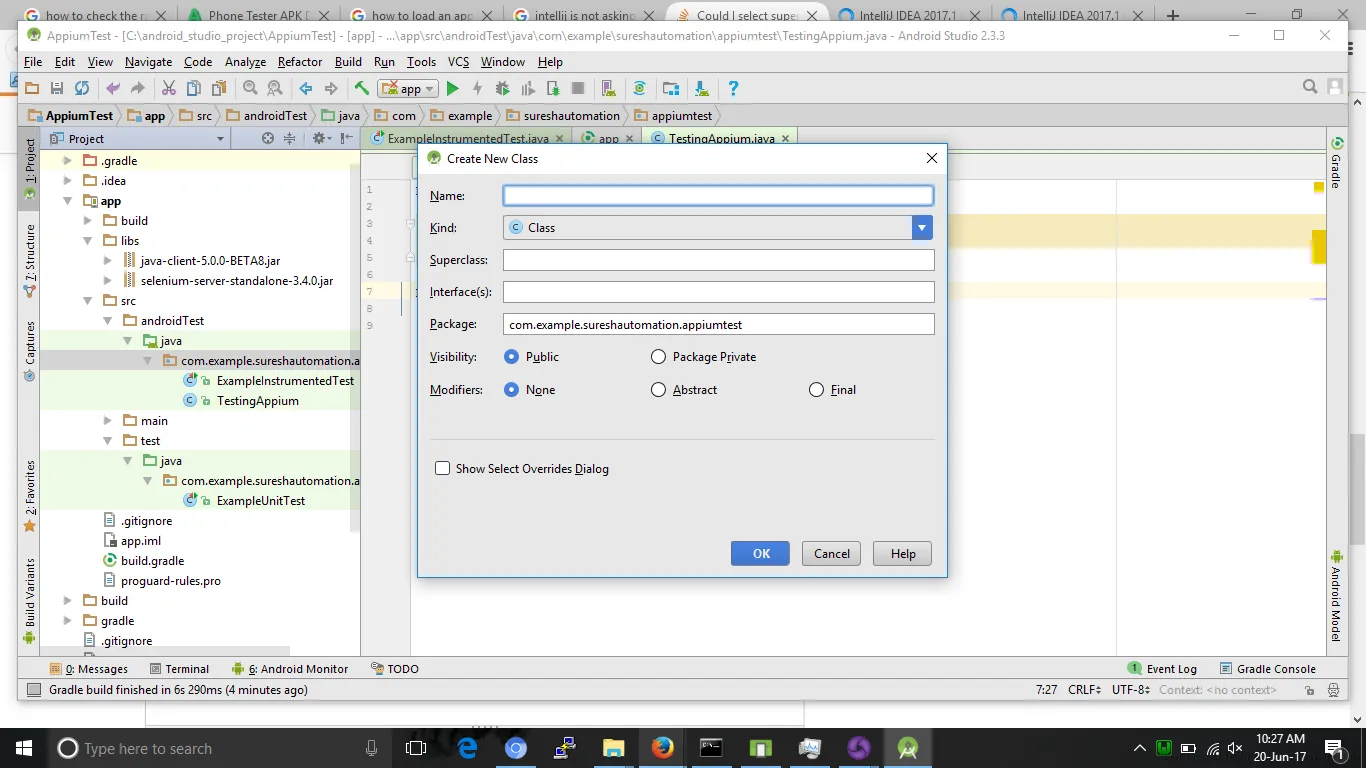Click the Name input field
This screenshot has width=1366, height=768.
(718, 196)
